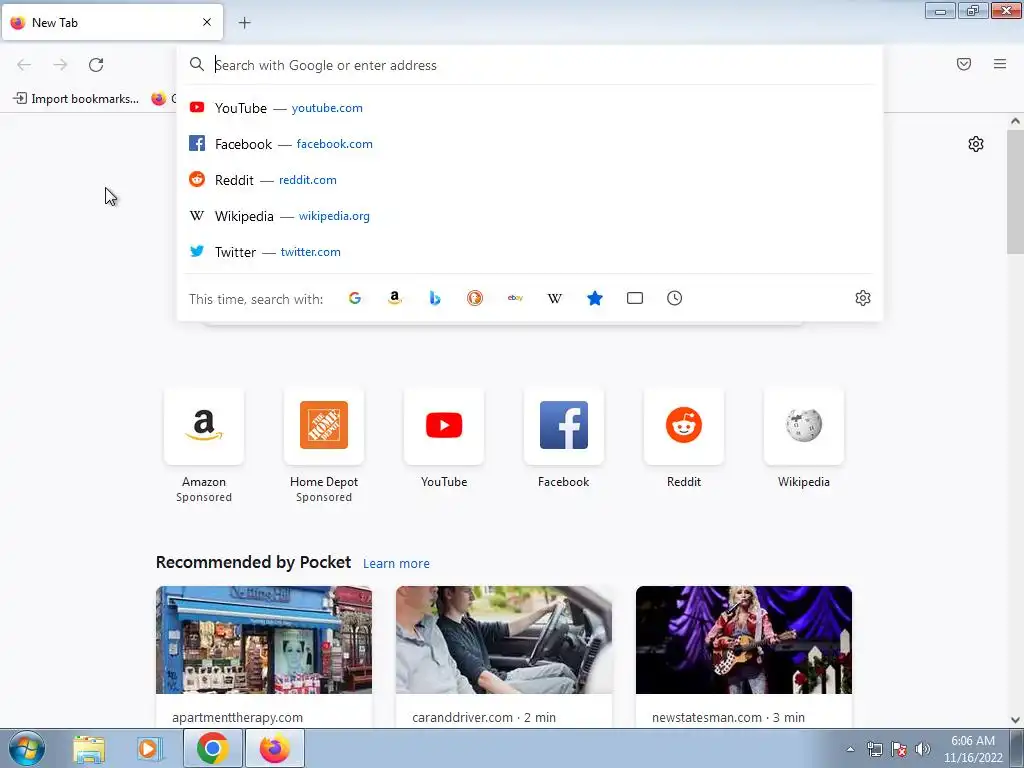Search this time with Google icon

click(x=355, y=298)
